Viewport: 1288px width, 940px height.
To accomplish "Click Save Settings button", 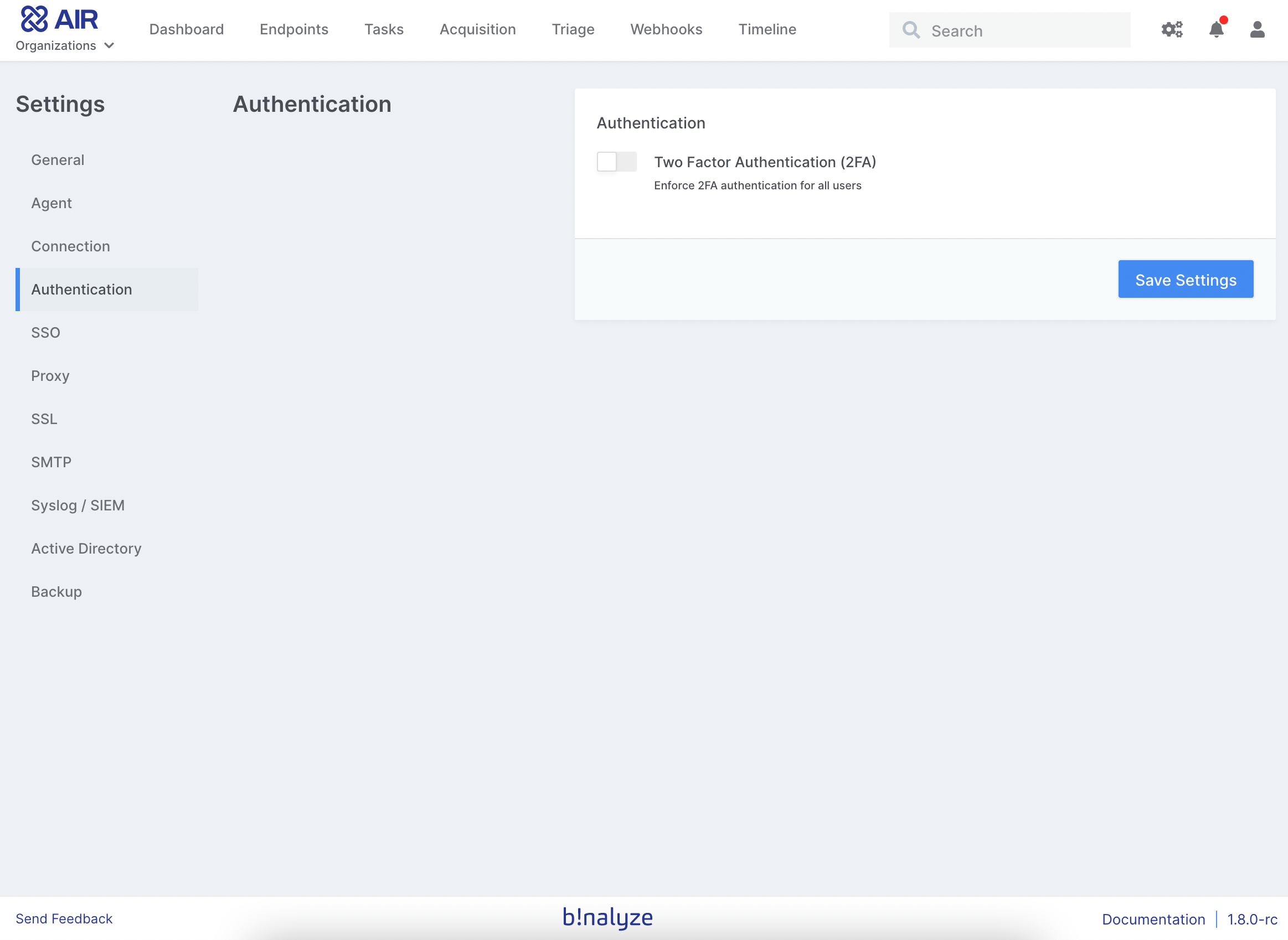I will (1185, 280).
